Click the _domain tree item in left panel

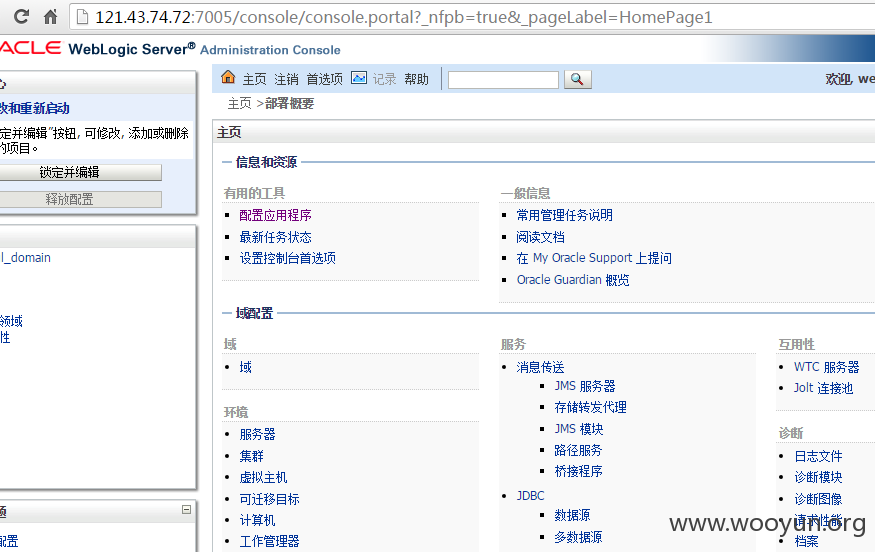tap(25, 258)
